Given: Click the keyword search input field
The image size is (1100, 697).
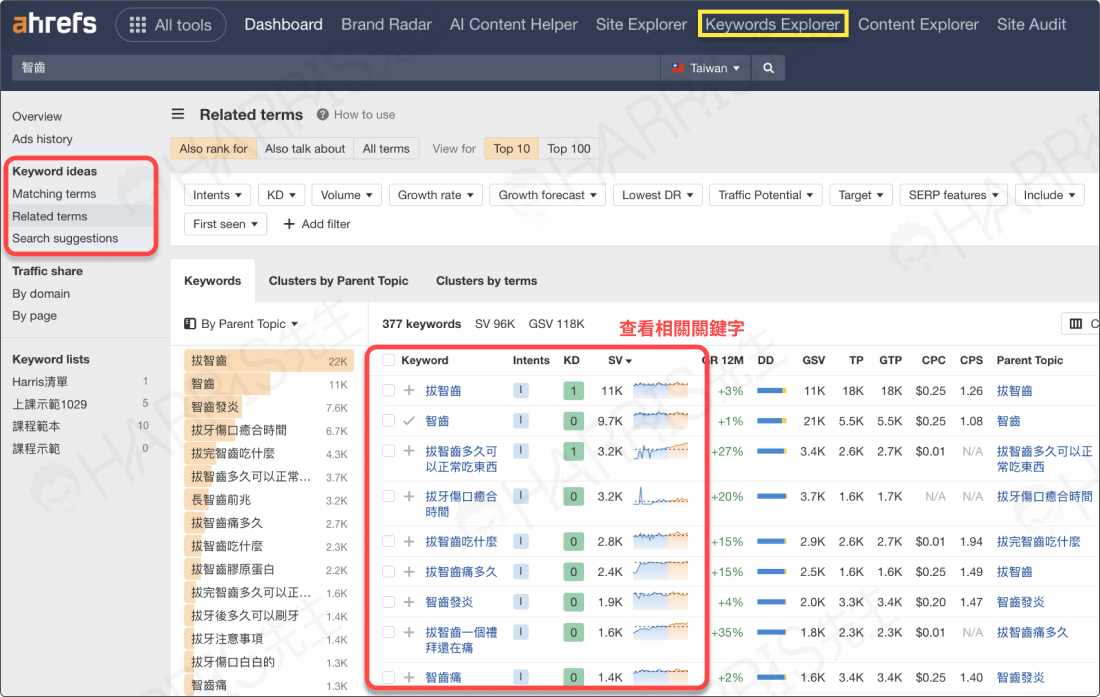Looking at the screenshot, I should (336, 68).
